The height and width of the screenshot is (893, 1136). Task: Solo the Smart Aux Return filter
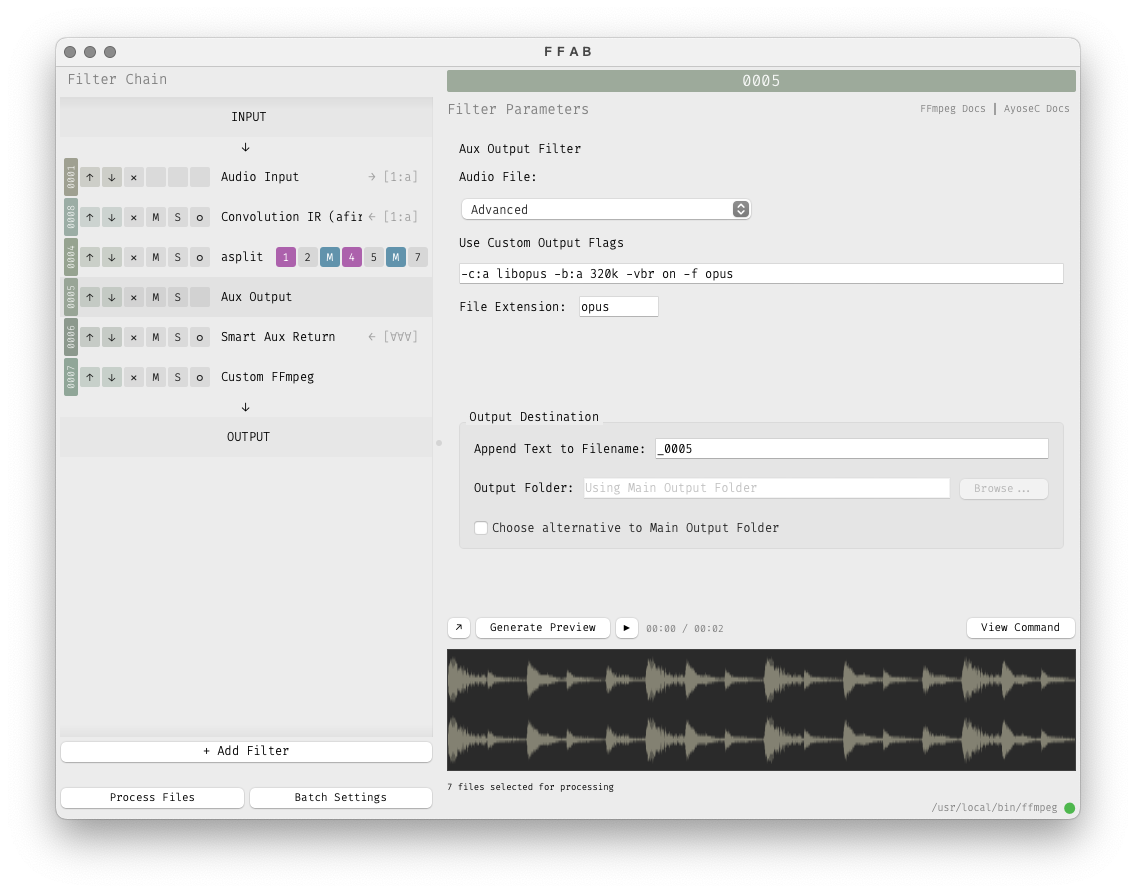pyautogui.click(x=178, y=337)
